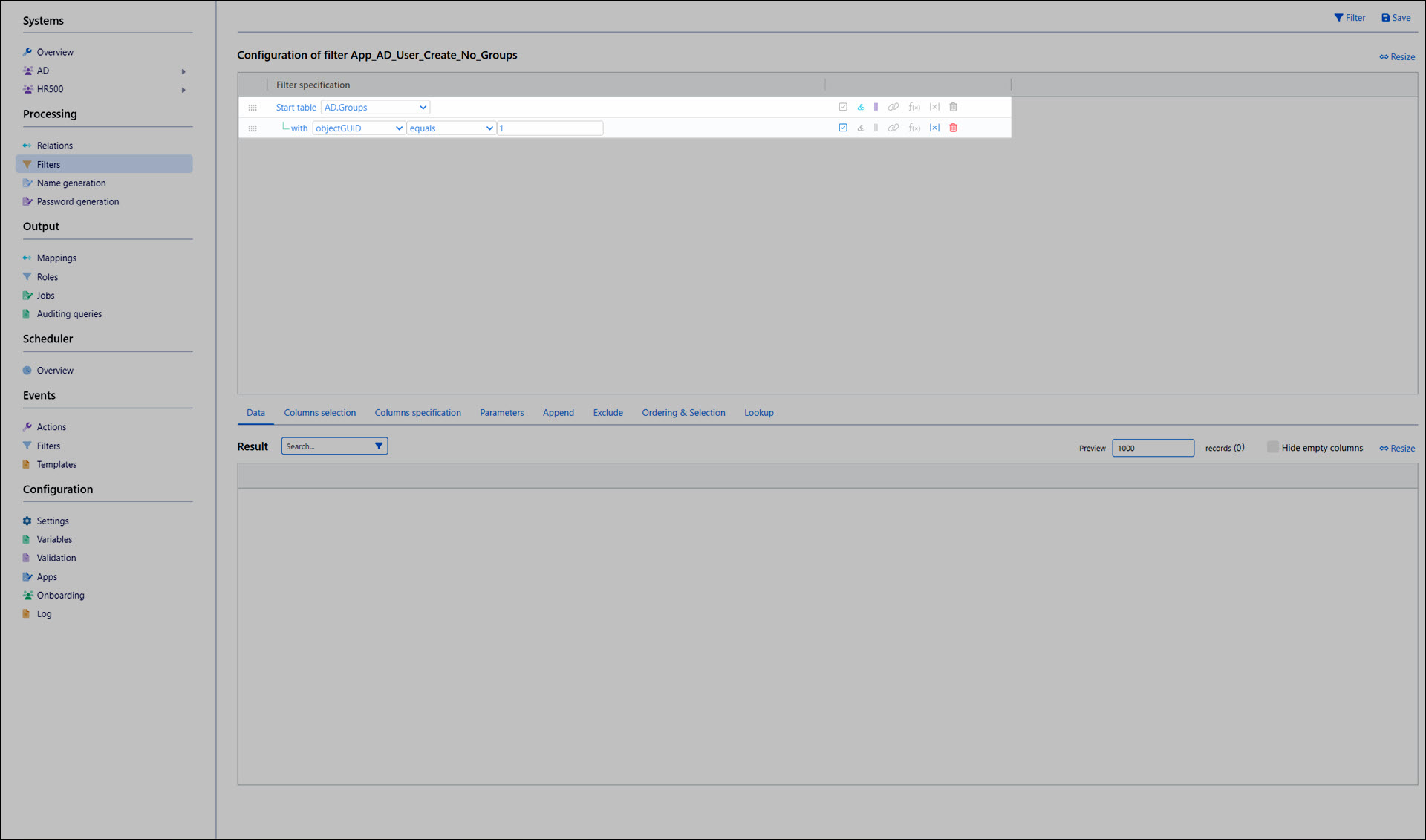Toggle the checkbox on the objectGUID row

[843, 128]
